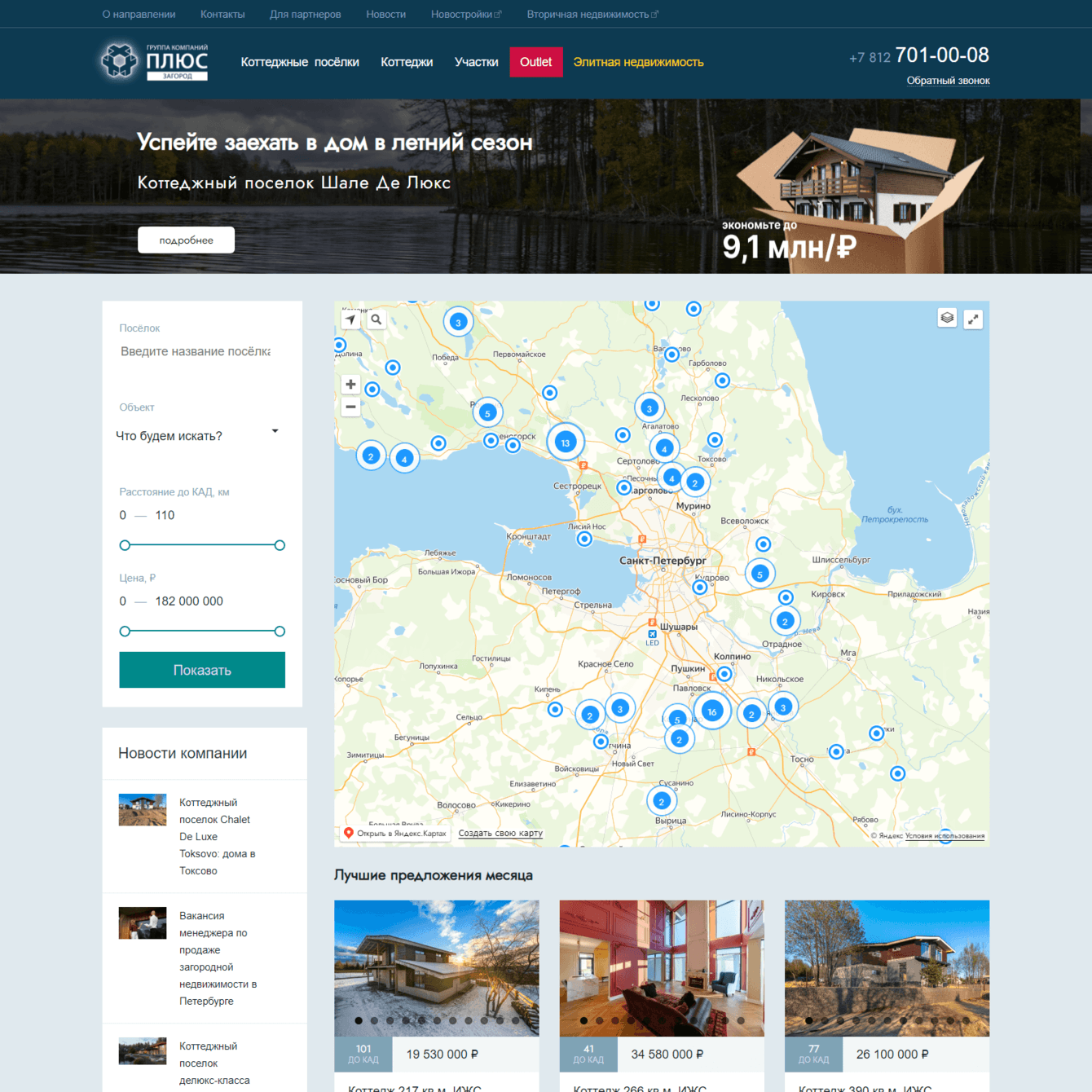Go to the Участки section
The image size is (1092, 1092).
point(477,62)
